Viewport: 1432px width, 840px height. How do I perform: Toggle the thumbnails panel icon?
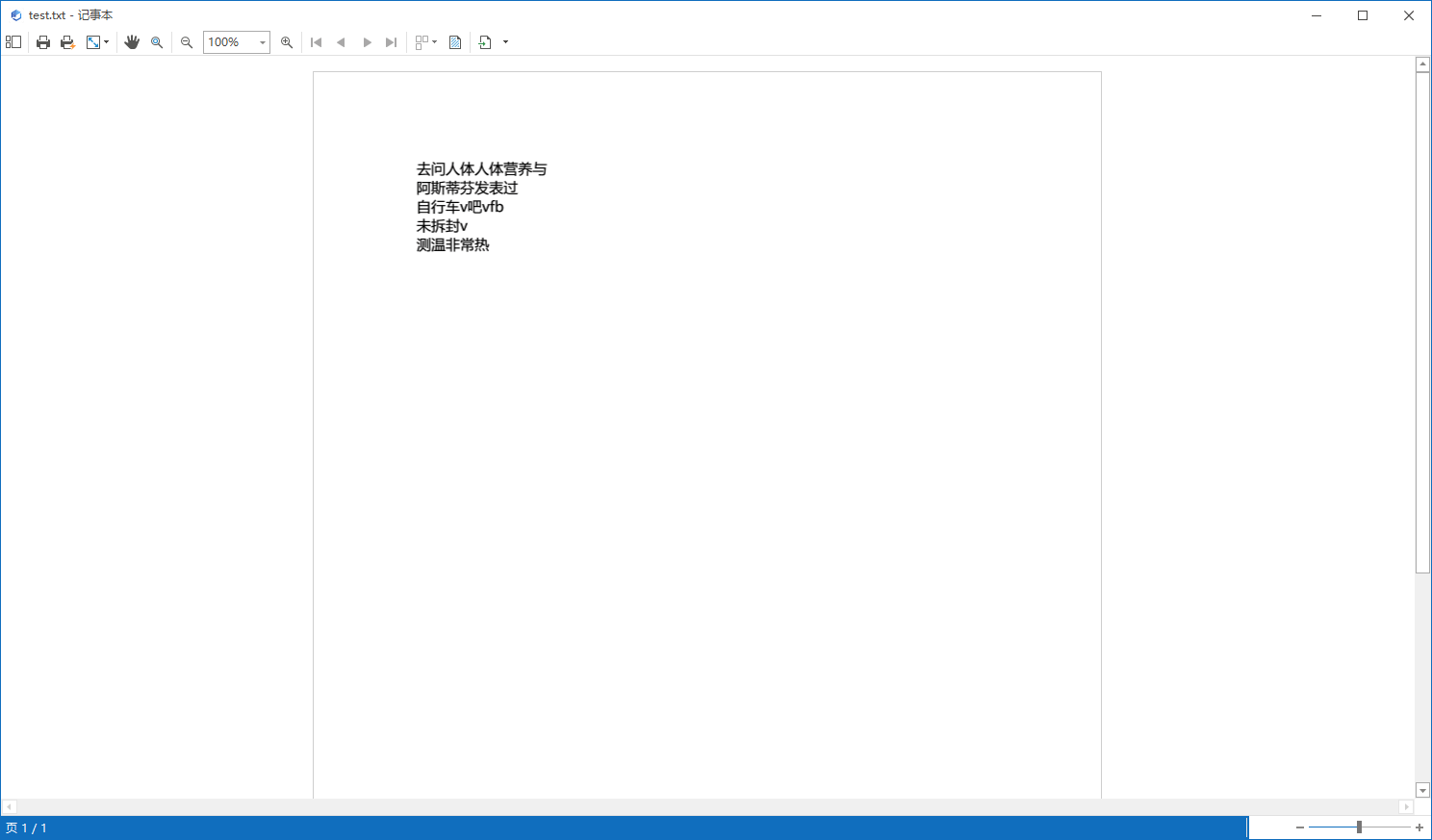(13, 42)
